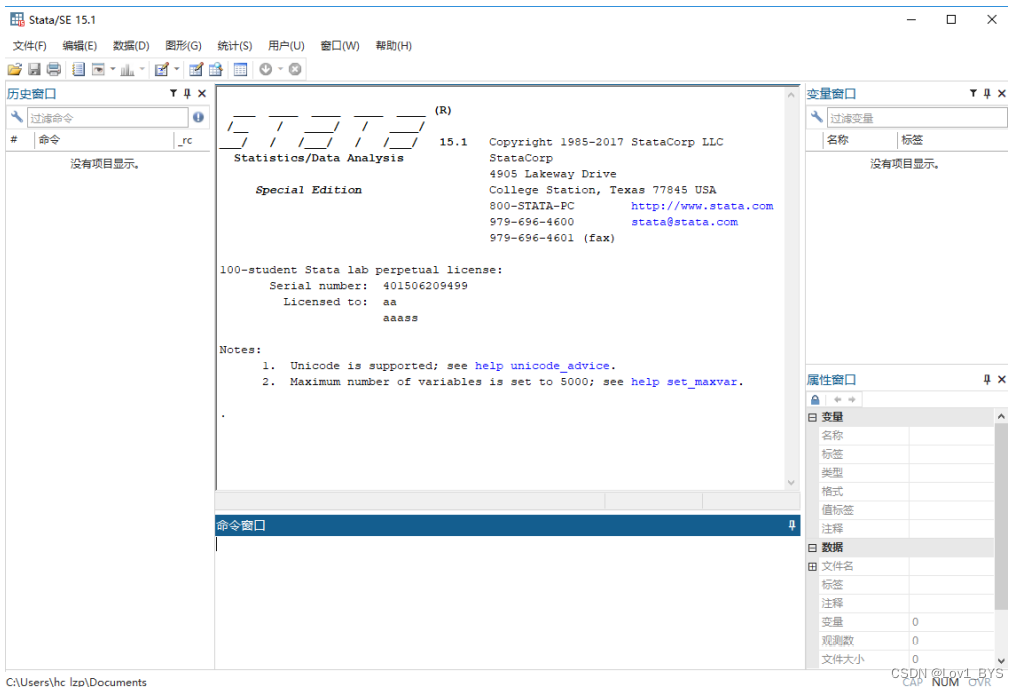Screen dimensions: 1019x689
Task: Open the Do-file Editor icon
Action: pyautogui.click(x=162, y=69)
